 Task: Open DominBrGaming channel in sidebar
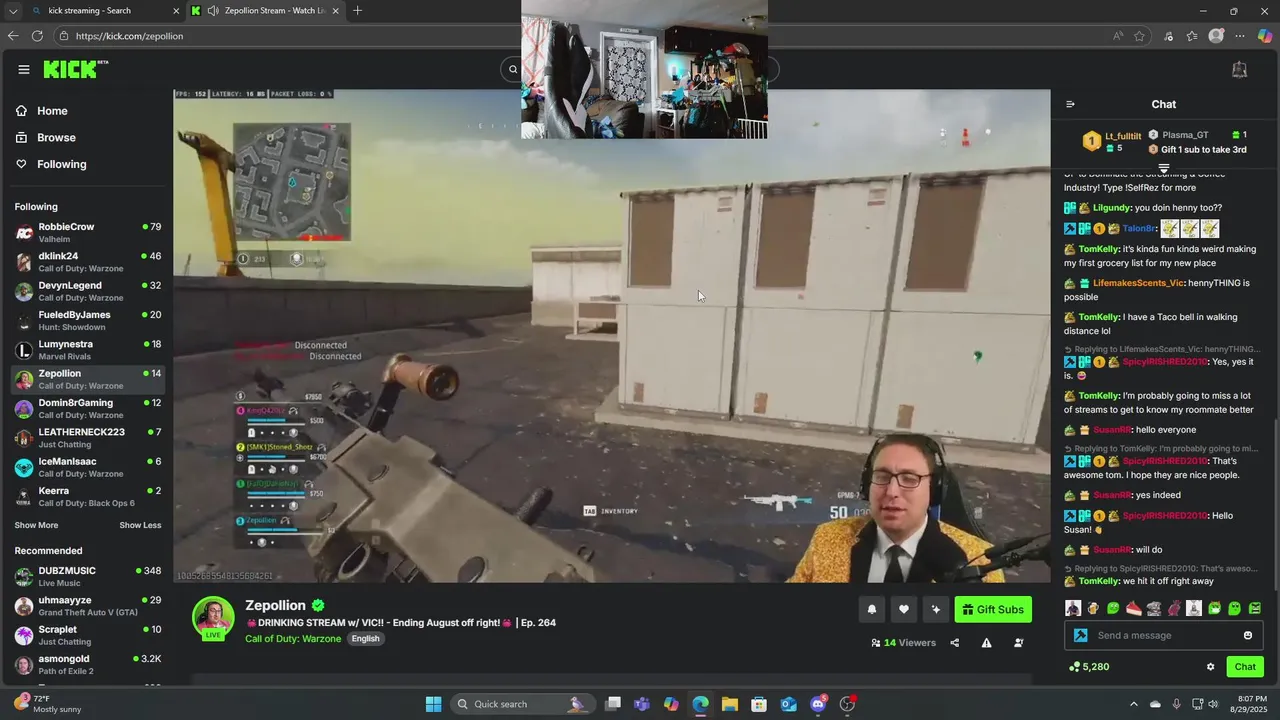88,409
